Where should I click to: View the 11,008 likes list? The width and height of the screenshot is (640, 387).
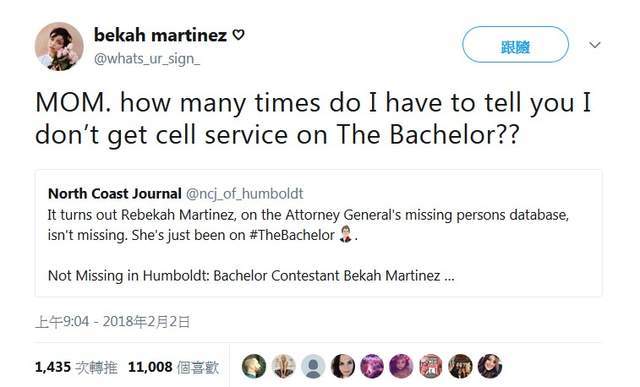tap(173, 367)
